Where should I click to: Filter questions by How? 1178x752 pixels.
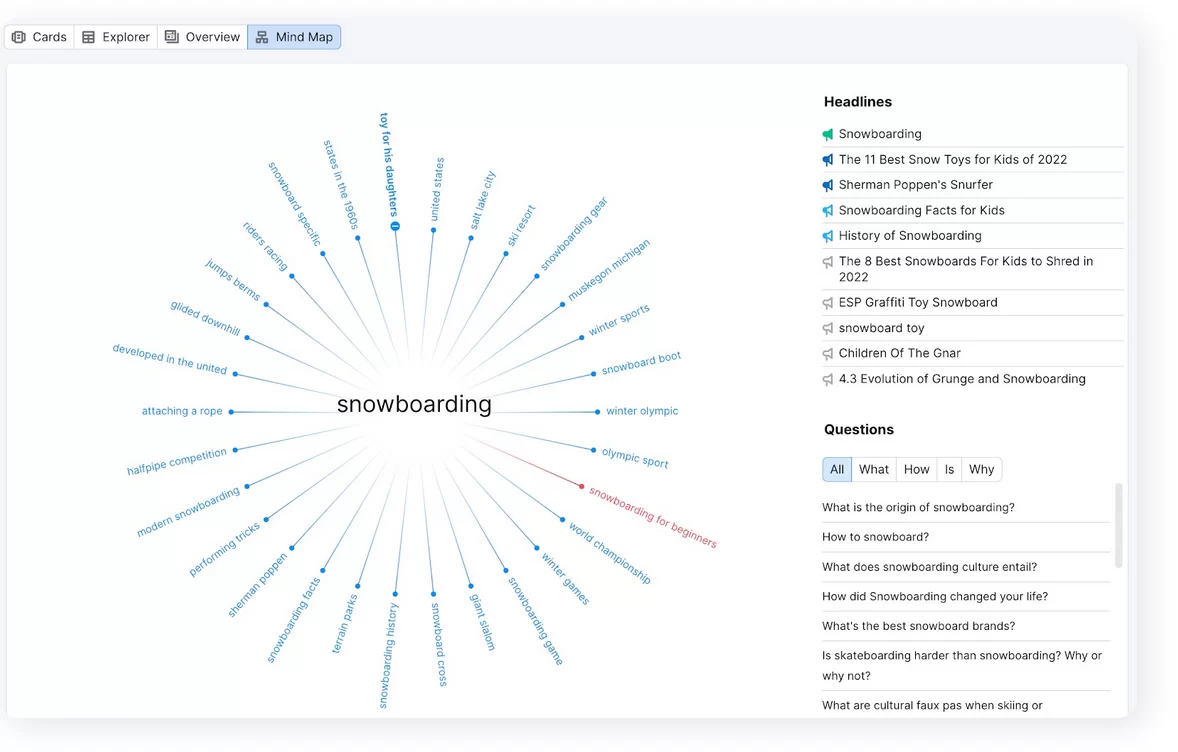coord(917,470)
